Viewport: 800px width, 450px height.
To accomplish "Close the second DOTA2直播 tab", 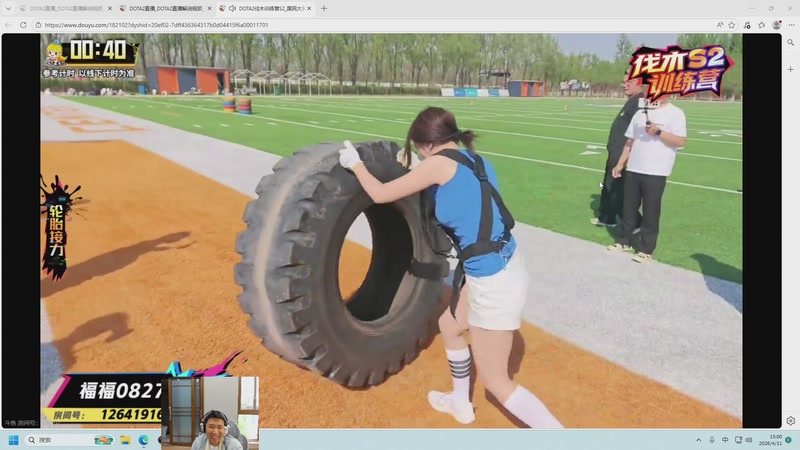I will coord(209,8).
